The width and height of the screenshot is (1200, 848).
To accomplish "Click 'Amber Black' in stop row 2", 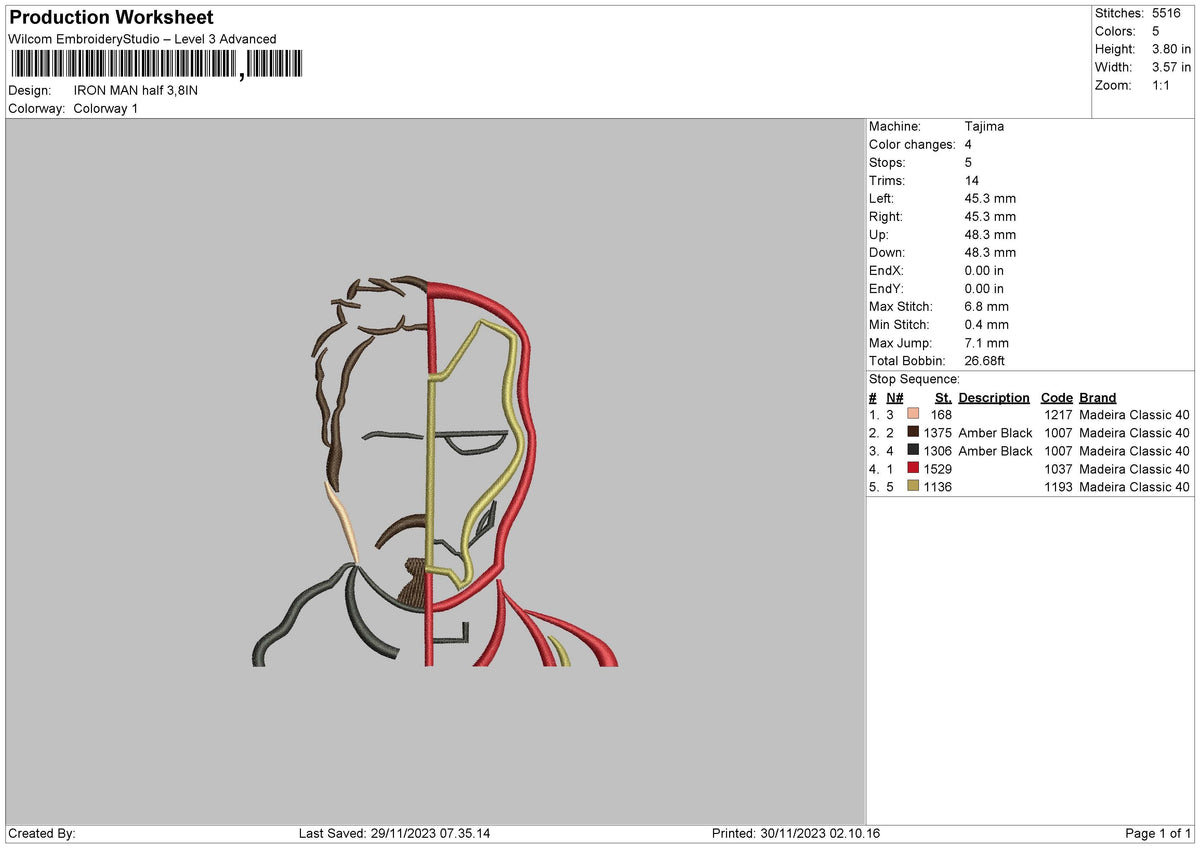I will [x=995, y=433].
